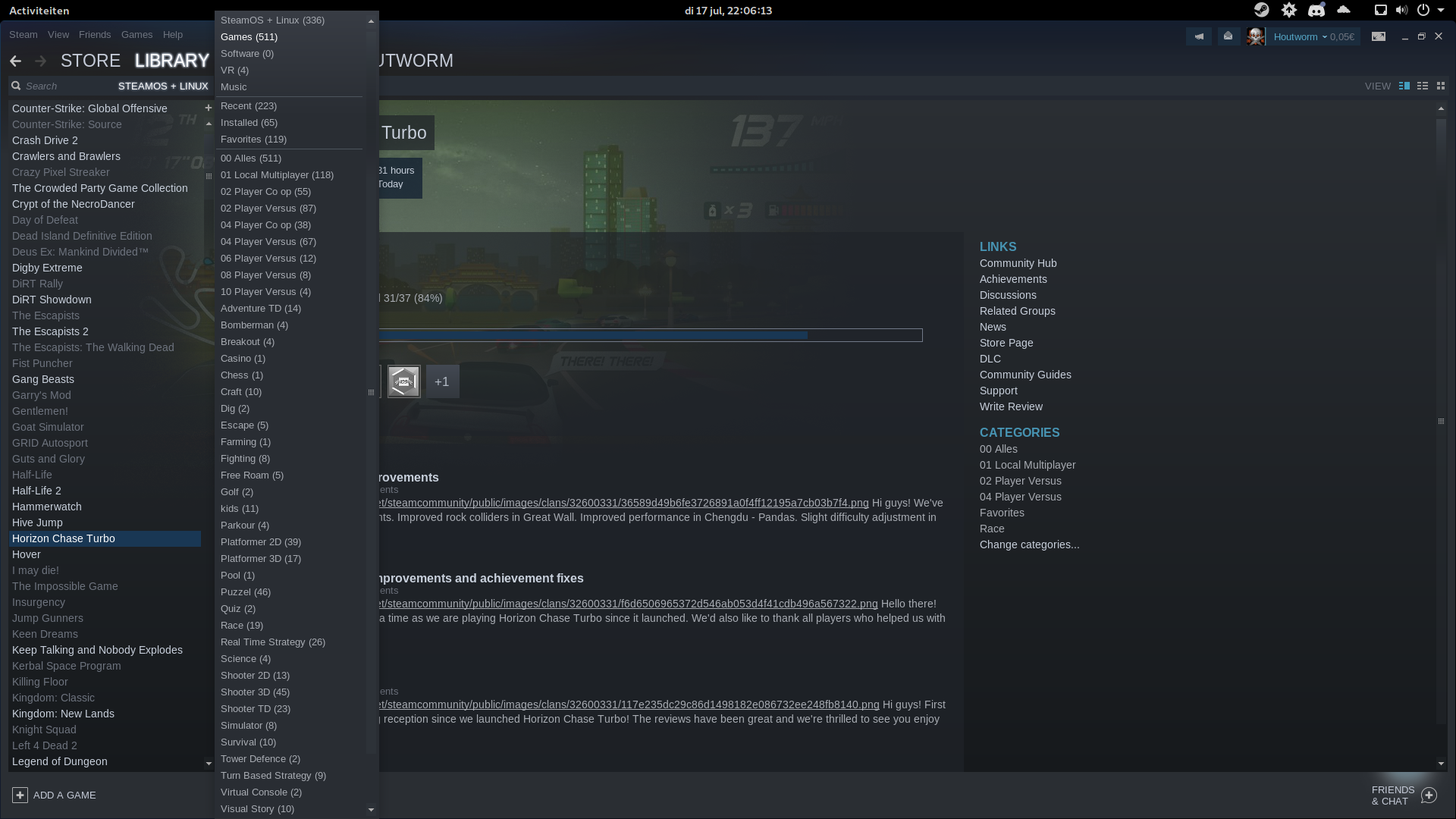
Task: Click the achievement badge thumbnail
Action: pyautogui.click(x=403, y=381)
